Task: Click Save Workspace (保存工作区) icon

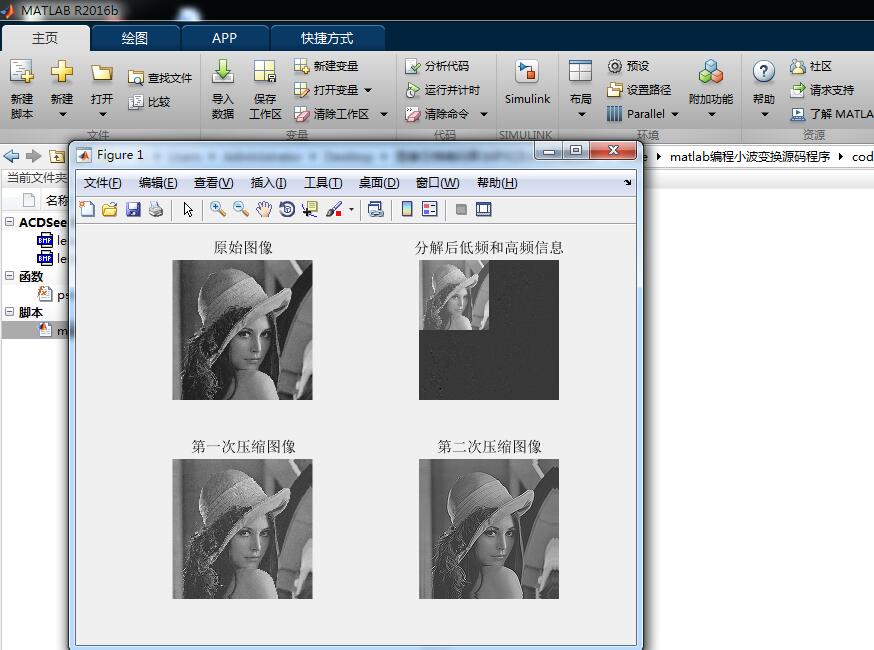Action: (x=265, y=72)
